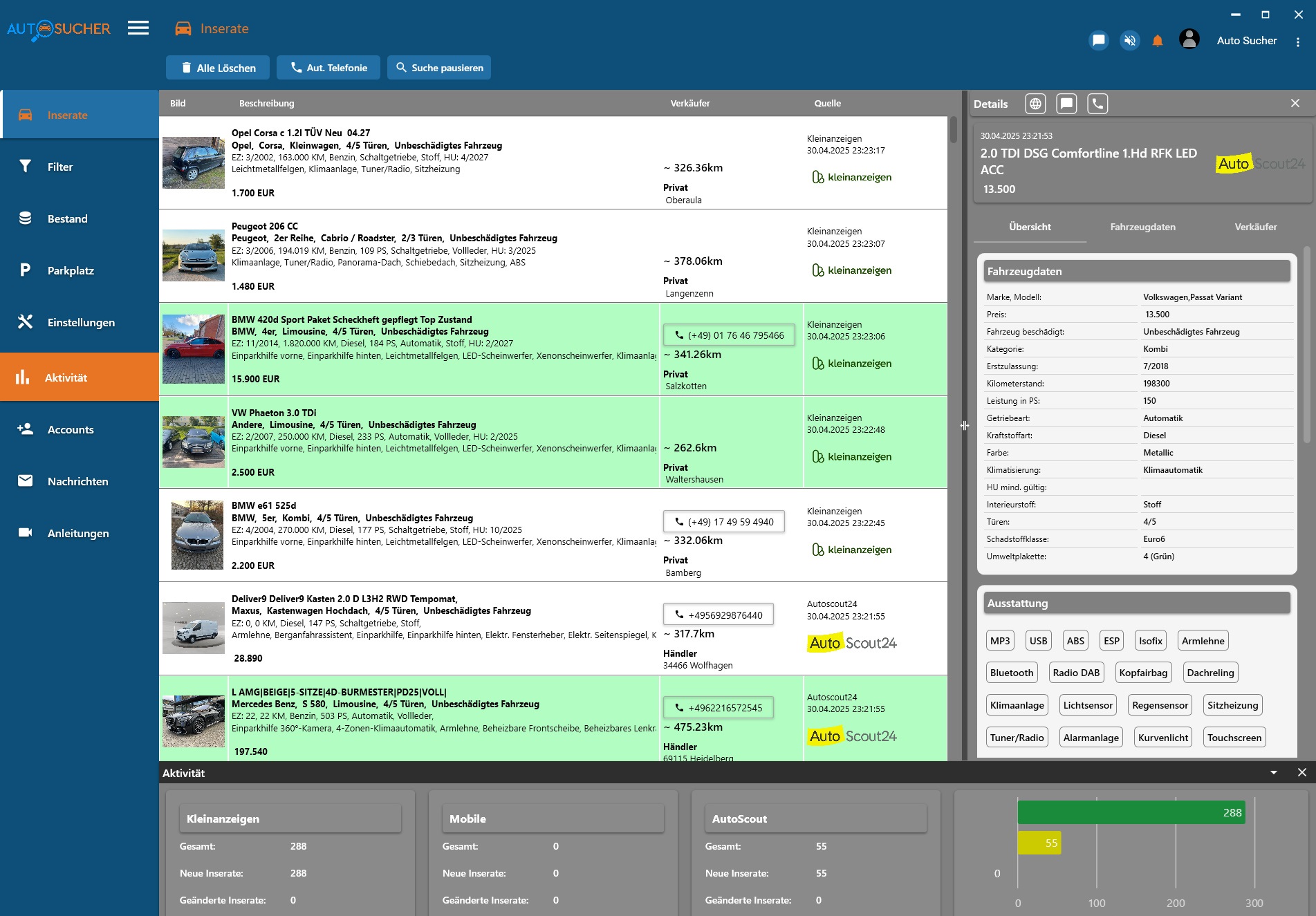Click AutoScout24 logo in Deliver9 row
This screenshot has height=916, width=1316.
853,643
